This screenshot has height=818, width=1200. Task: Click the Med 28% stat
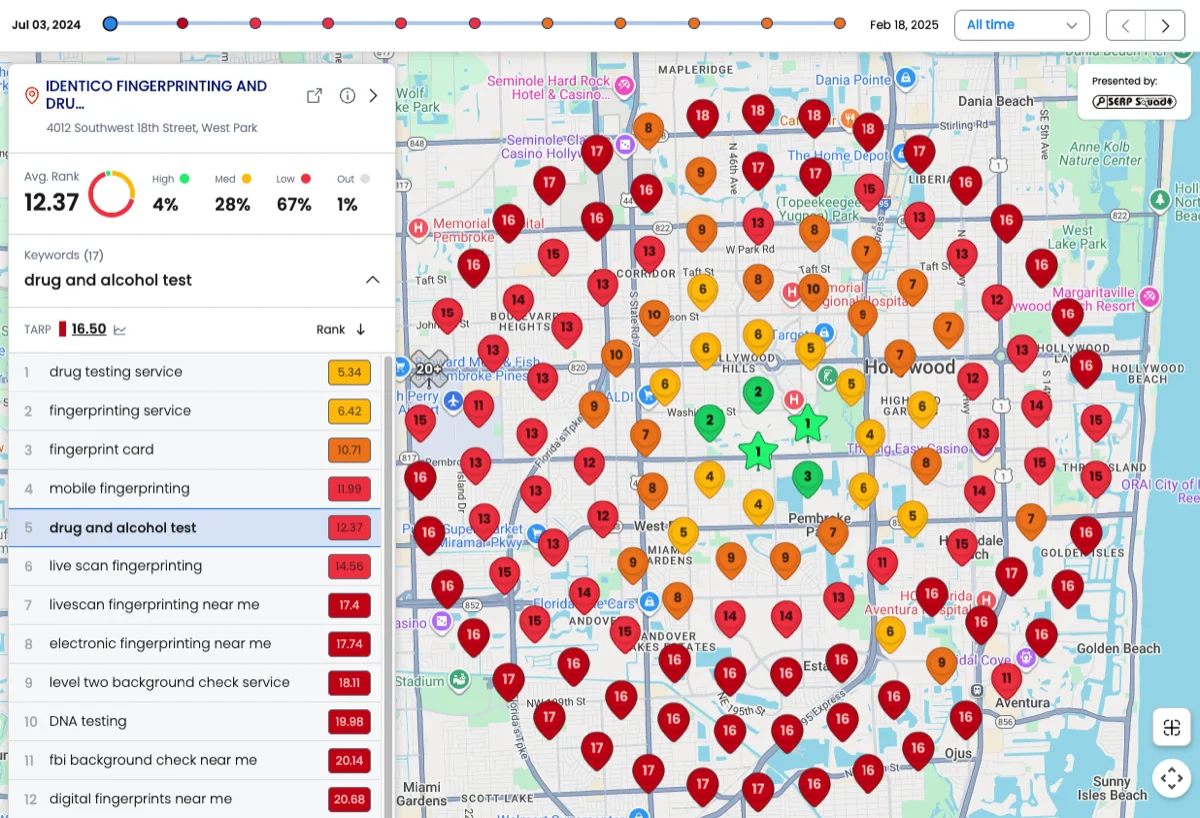233,192
